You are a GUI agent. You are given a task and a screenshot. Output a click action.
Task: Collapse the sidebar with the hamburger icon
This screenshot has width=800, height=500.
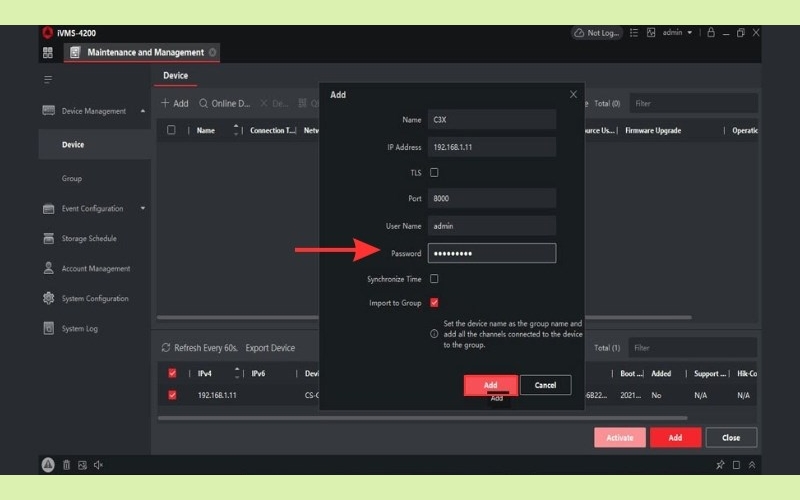(48, 79)
